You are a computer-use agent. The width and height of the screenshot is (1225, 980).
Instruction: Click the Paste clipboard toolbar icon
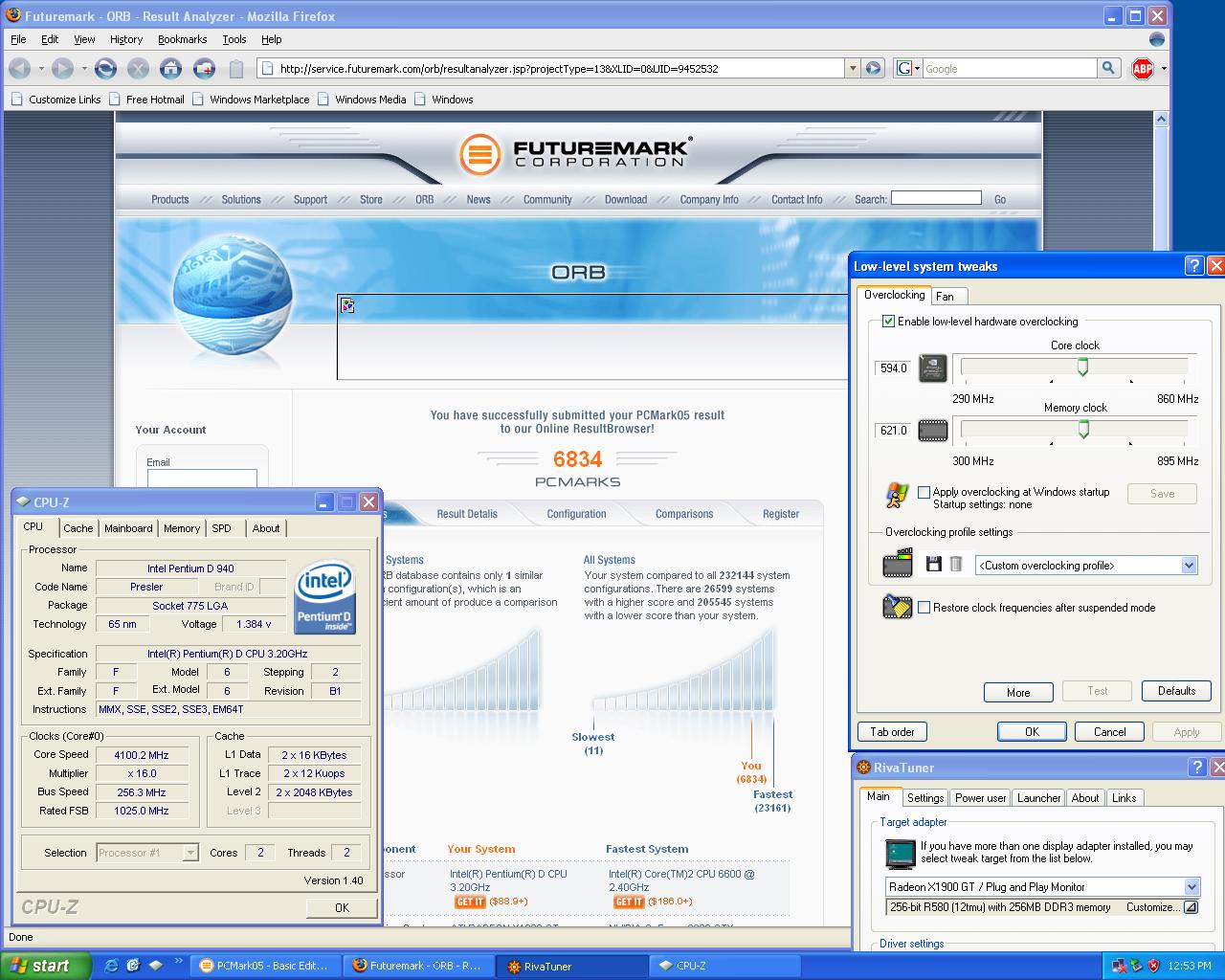pos(236,68)
